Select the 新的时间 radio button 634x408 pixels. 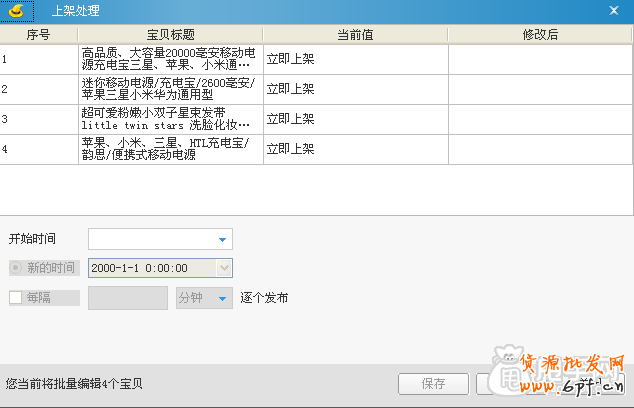(16, 268)
